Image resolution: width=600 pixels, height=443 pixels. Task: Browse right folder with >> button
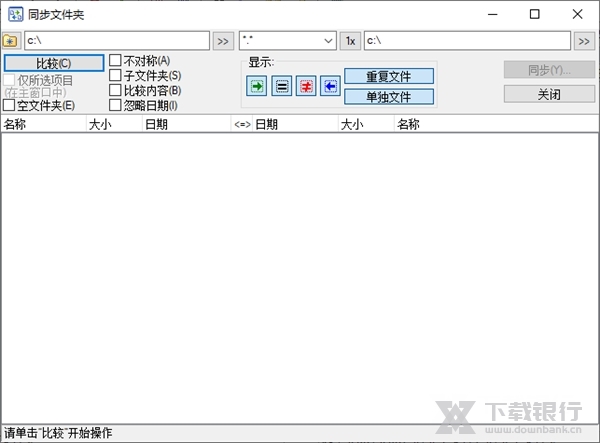[584, 41]
